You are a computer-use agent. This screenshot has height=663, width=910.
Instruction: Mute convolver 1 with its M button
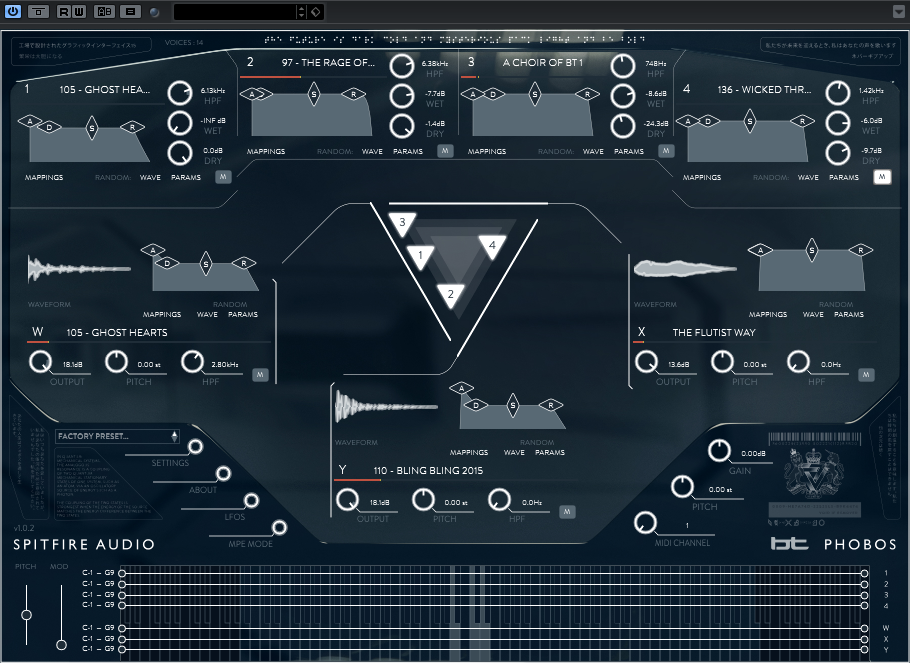pyautogui.click(x=223, y=177)
